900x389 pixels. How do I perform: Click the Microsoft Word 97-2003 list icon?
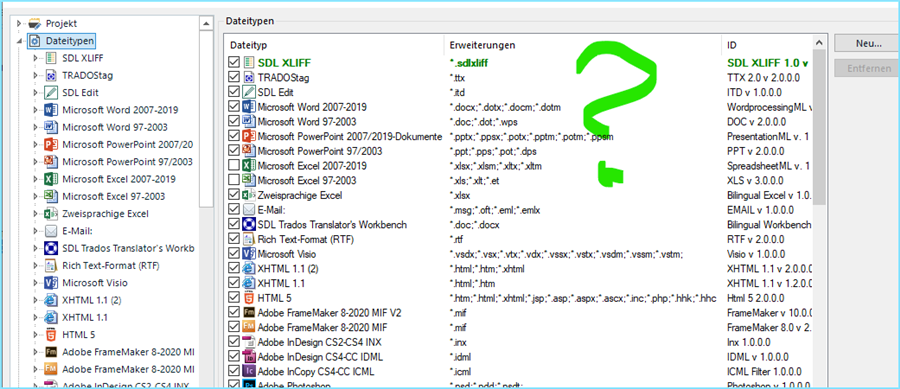tap(249, 122)
